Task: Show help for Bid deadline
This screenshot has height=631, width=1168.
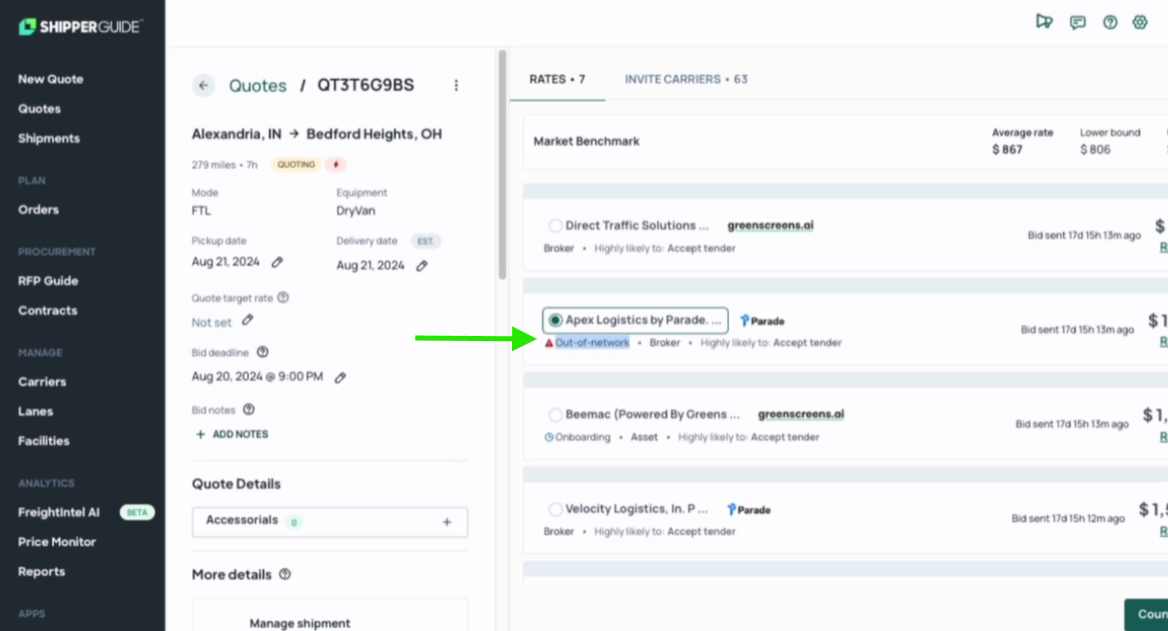Action: [262, 352]
